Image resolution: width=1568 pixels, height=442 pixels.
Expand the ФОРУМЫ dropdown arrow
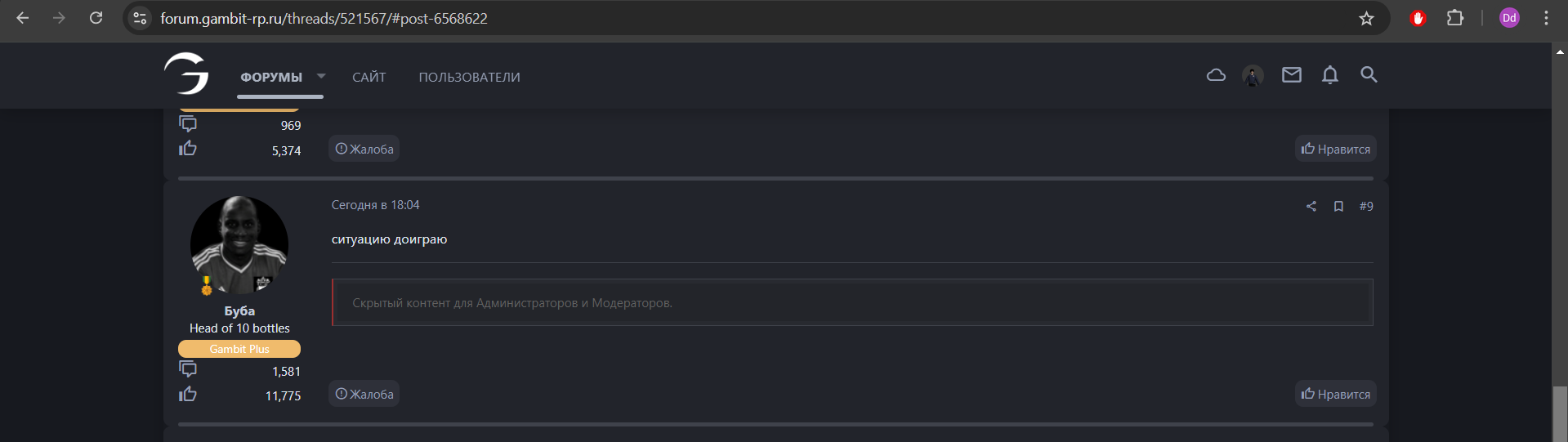click(321, 76)
